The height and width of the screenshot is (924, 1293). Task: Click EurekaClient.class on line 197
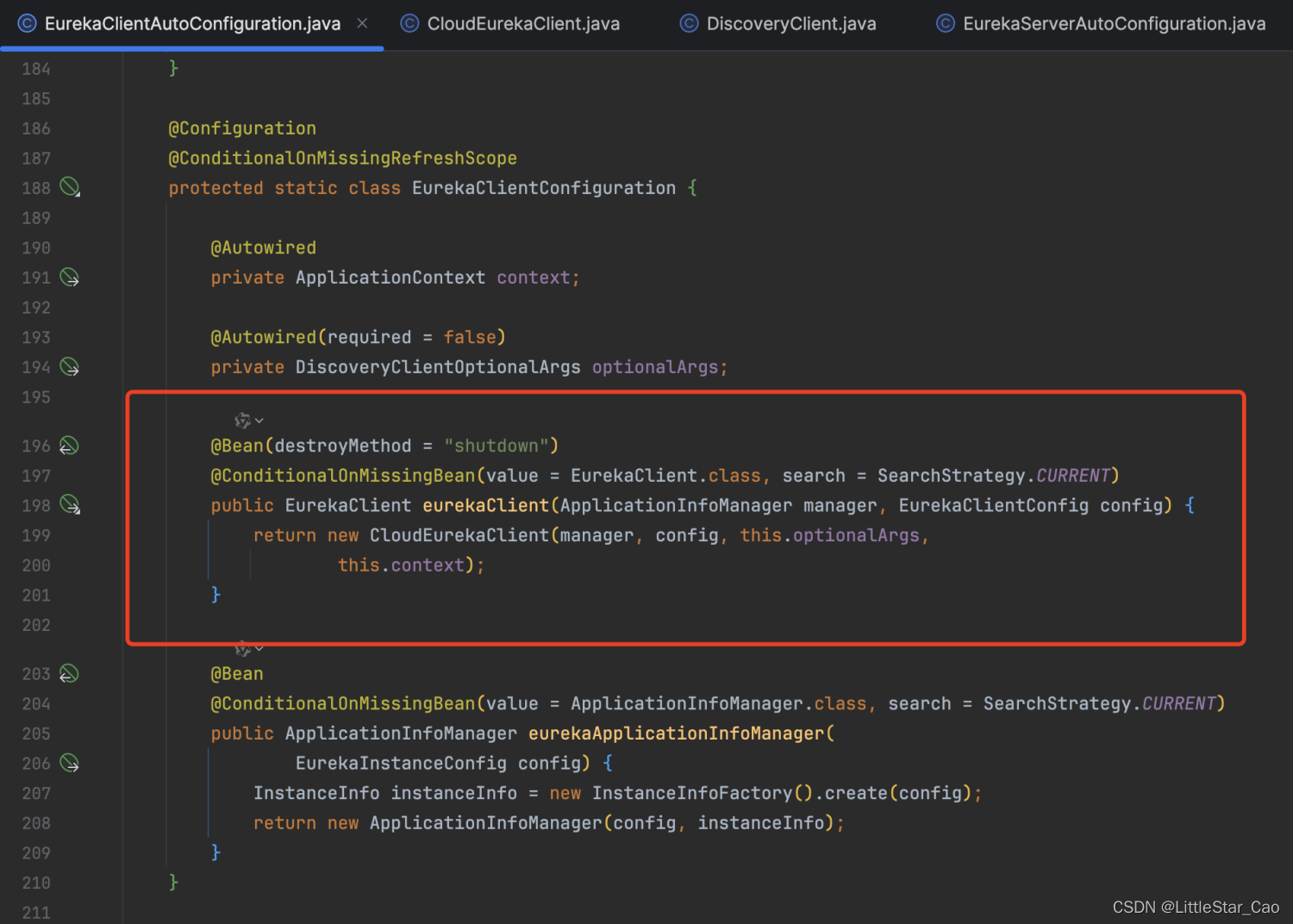pos(665,476)
